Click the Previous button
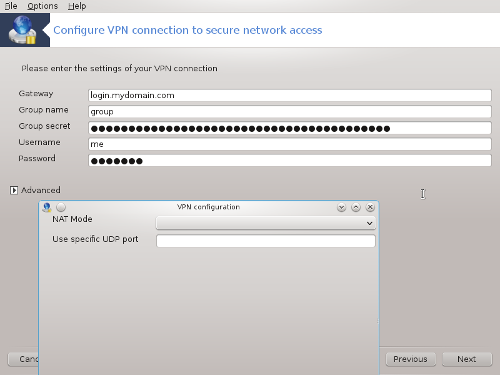The width and height of the screenshot is (500, 375). tap(410, 359)
